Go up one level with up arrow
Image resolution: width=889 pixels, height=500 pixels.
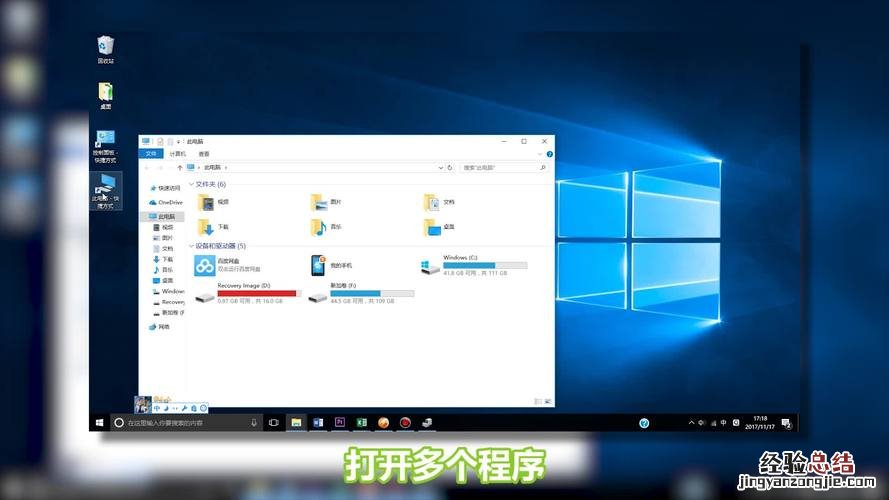180,168
